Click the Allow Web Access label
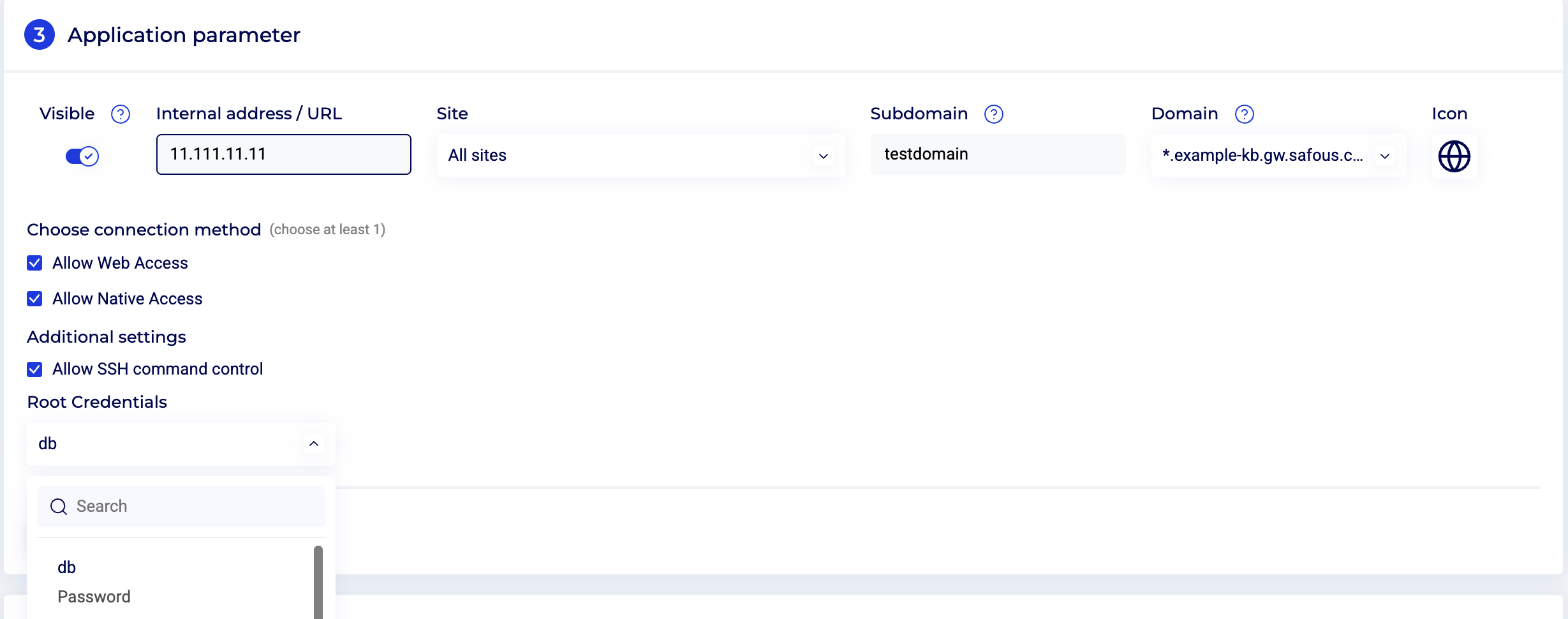 [120, 263]
